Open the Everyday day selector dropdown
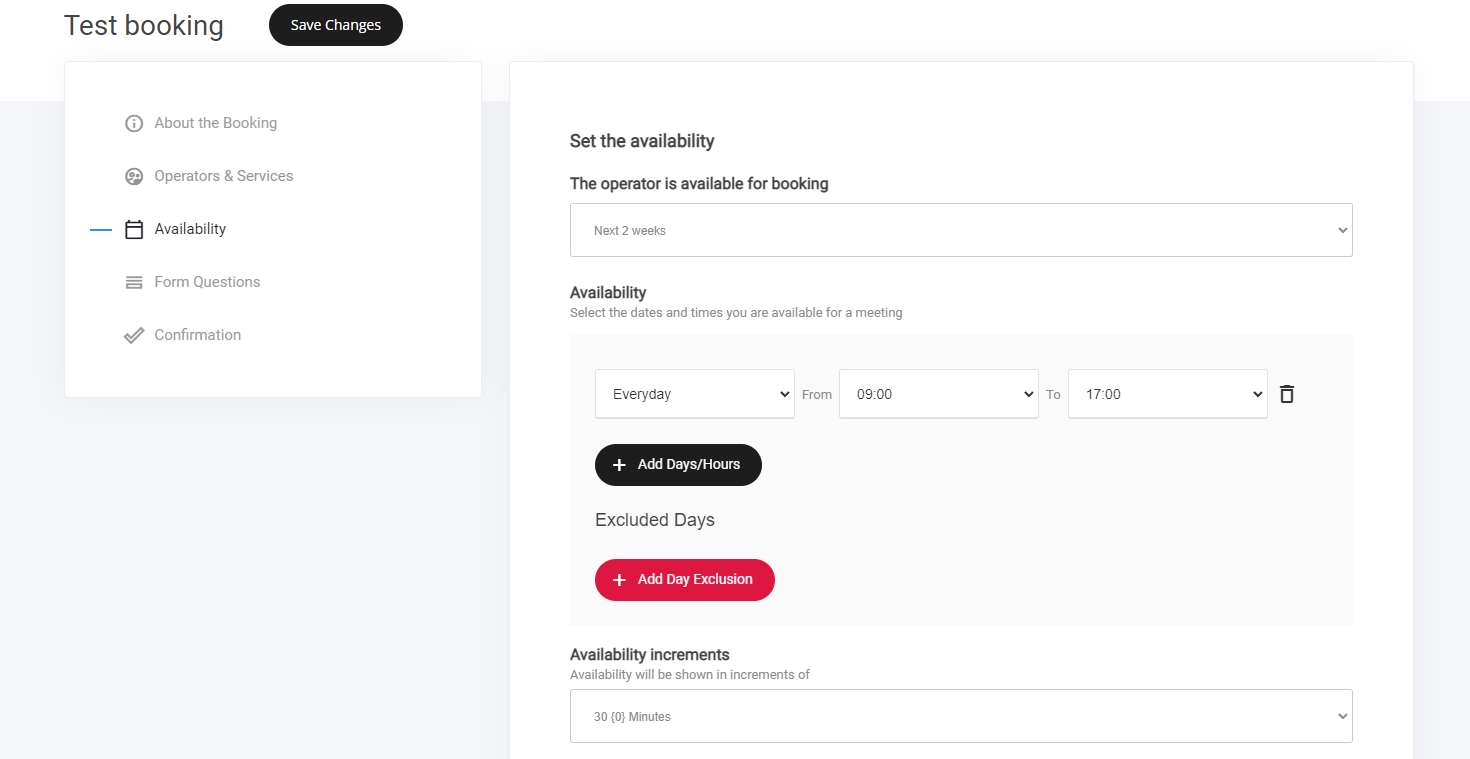The height and width of the screenshot is (759, 1470). click(694, 394)
